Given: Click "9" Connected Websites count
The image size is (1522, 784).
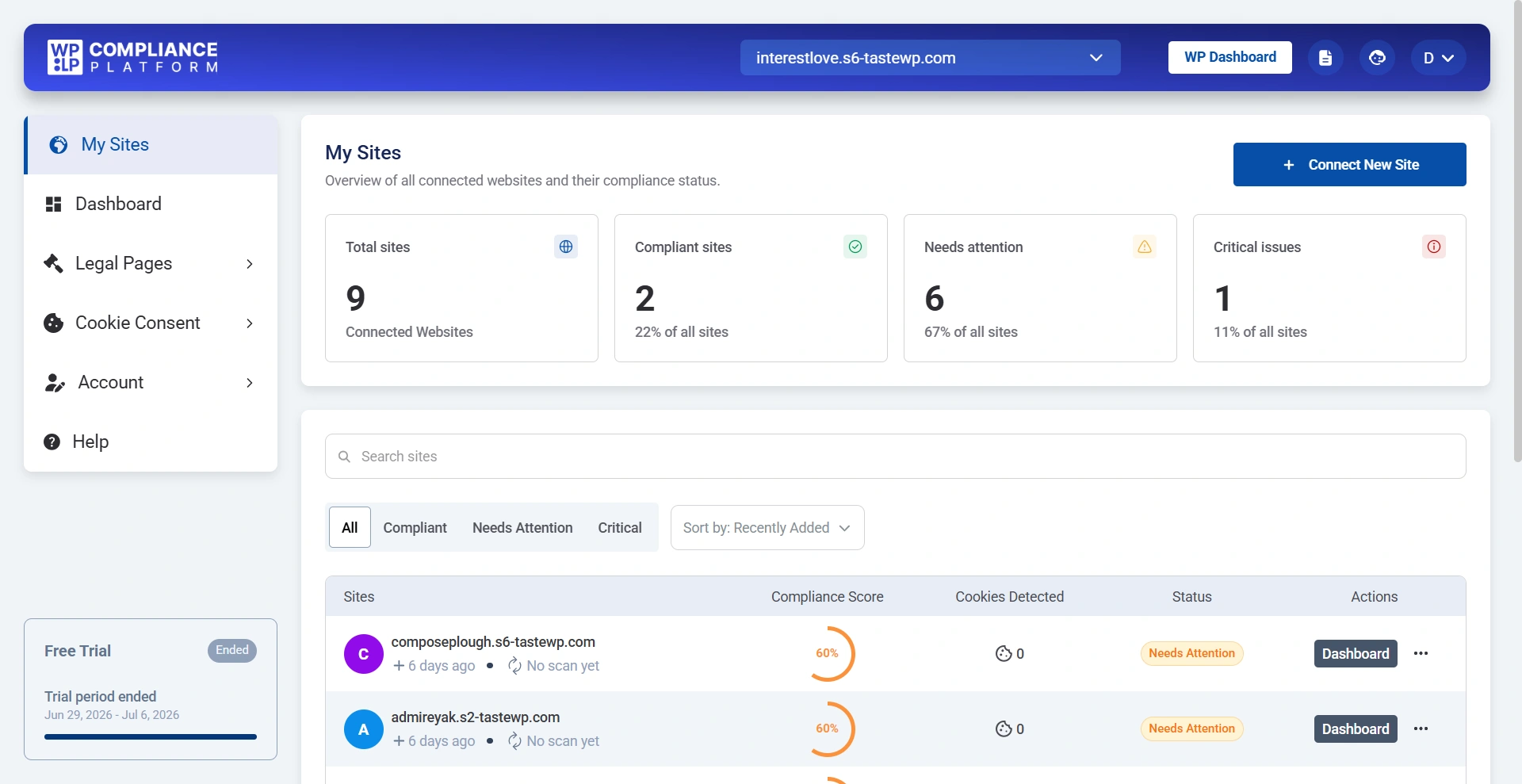Looking at the screenshot, I should pos(356,299).
